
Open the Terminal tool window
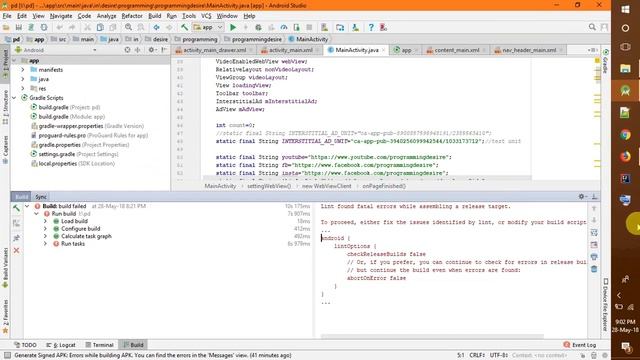100,345
